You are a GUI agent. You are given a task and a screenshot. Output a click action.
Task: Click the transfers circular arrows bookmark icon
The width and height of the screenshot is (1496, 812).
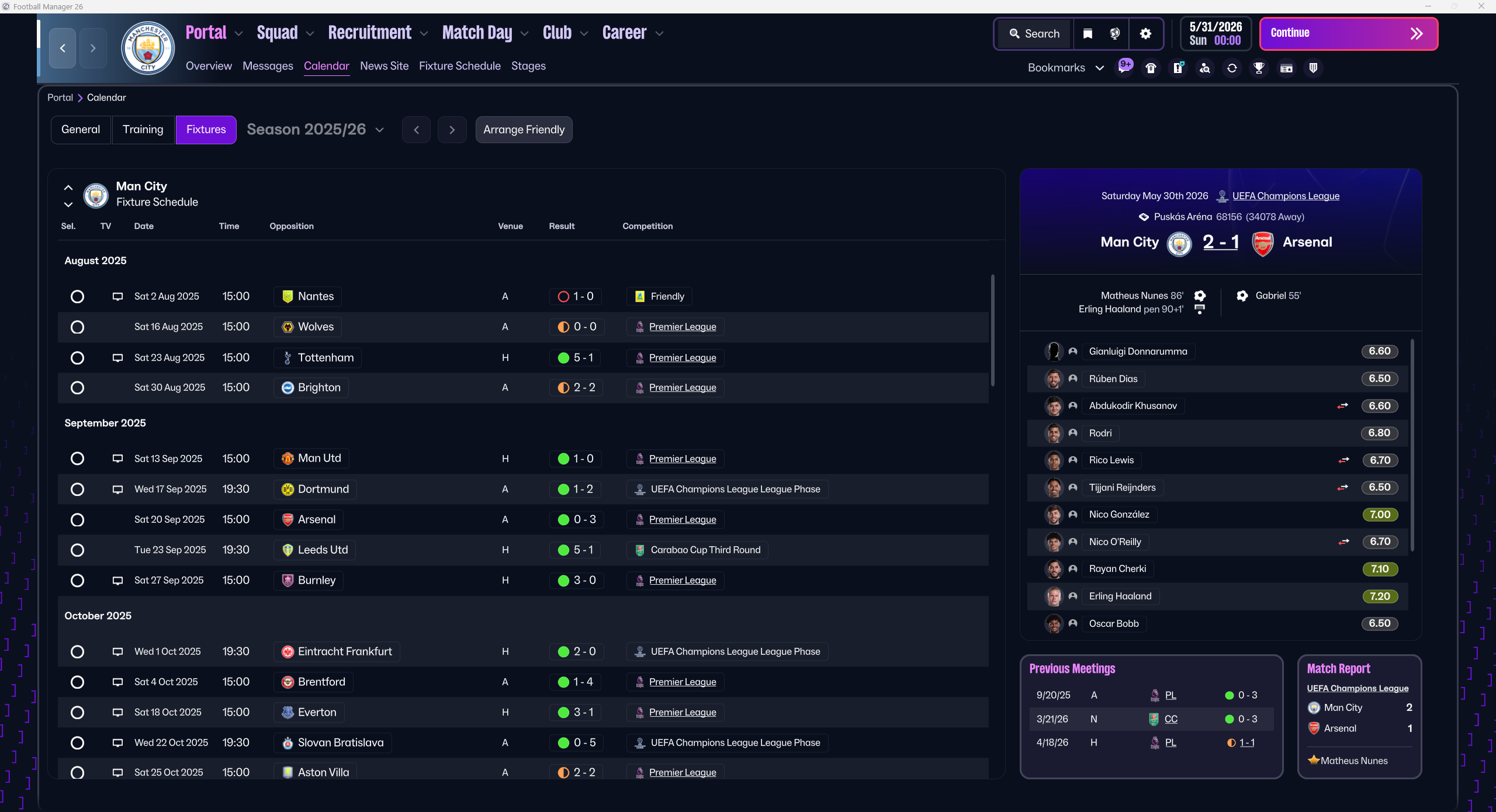(x=1232, y=68)
